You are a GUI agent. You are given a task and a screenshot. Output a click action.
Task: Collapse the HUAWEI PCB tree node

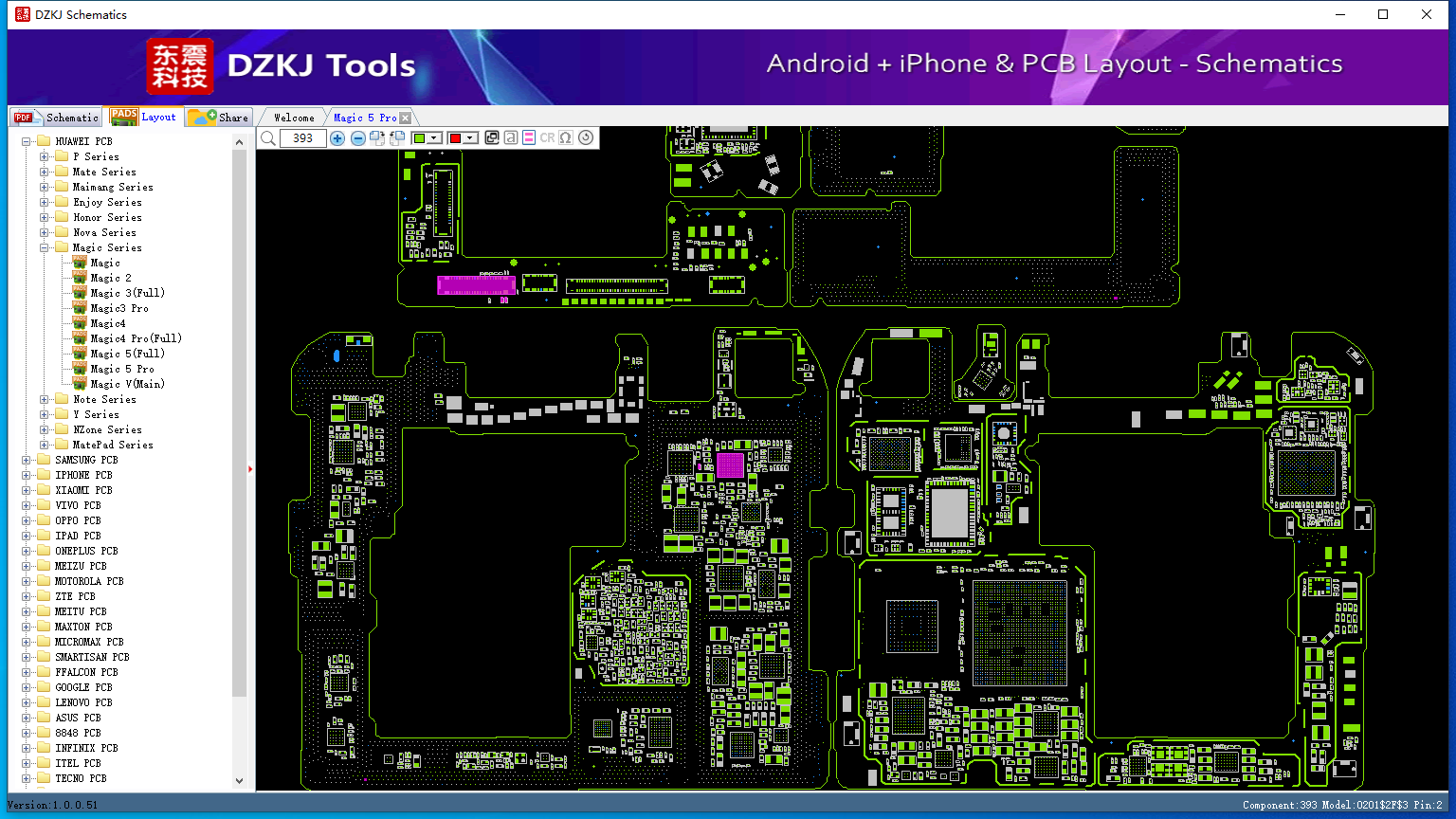[27, 141]
